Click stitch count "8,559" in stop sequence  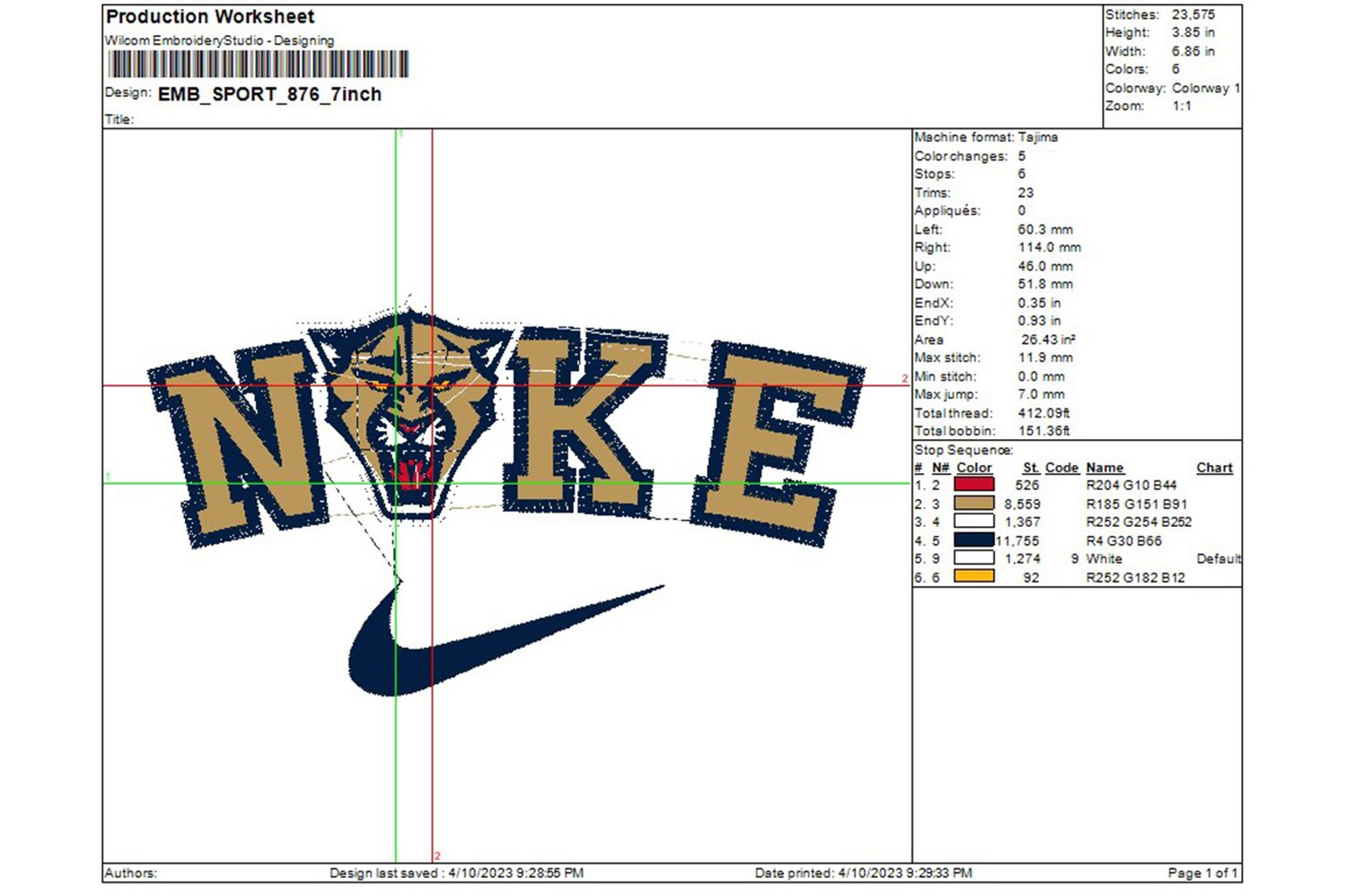tap(1022, 505)
